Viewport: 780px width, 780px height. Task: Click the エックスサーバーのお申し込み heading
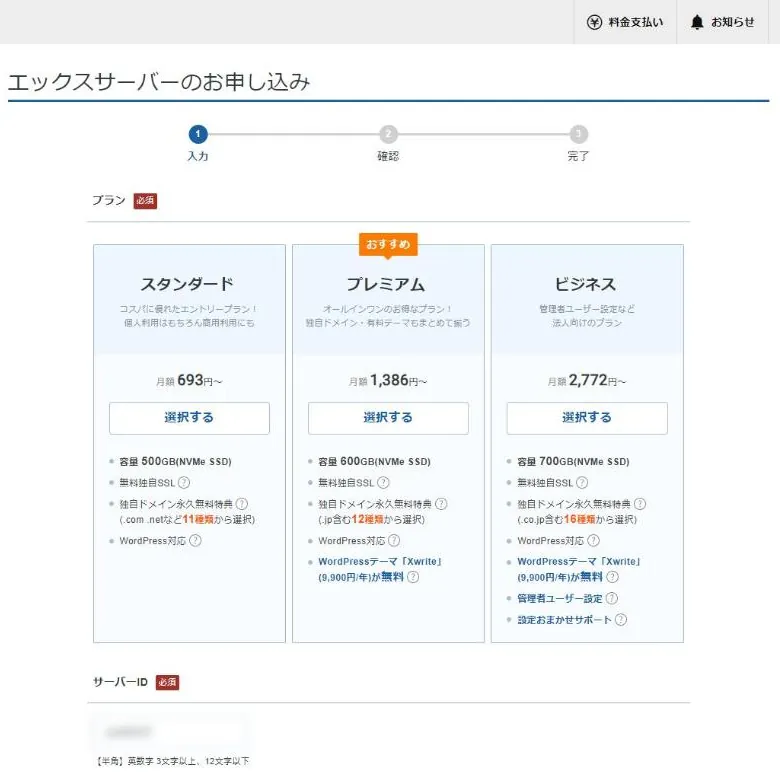click(x=159, y=82)
